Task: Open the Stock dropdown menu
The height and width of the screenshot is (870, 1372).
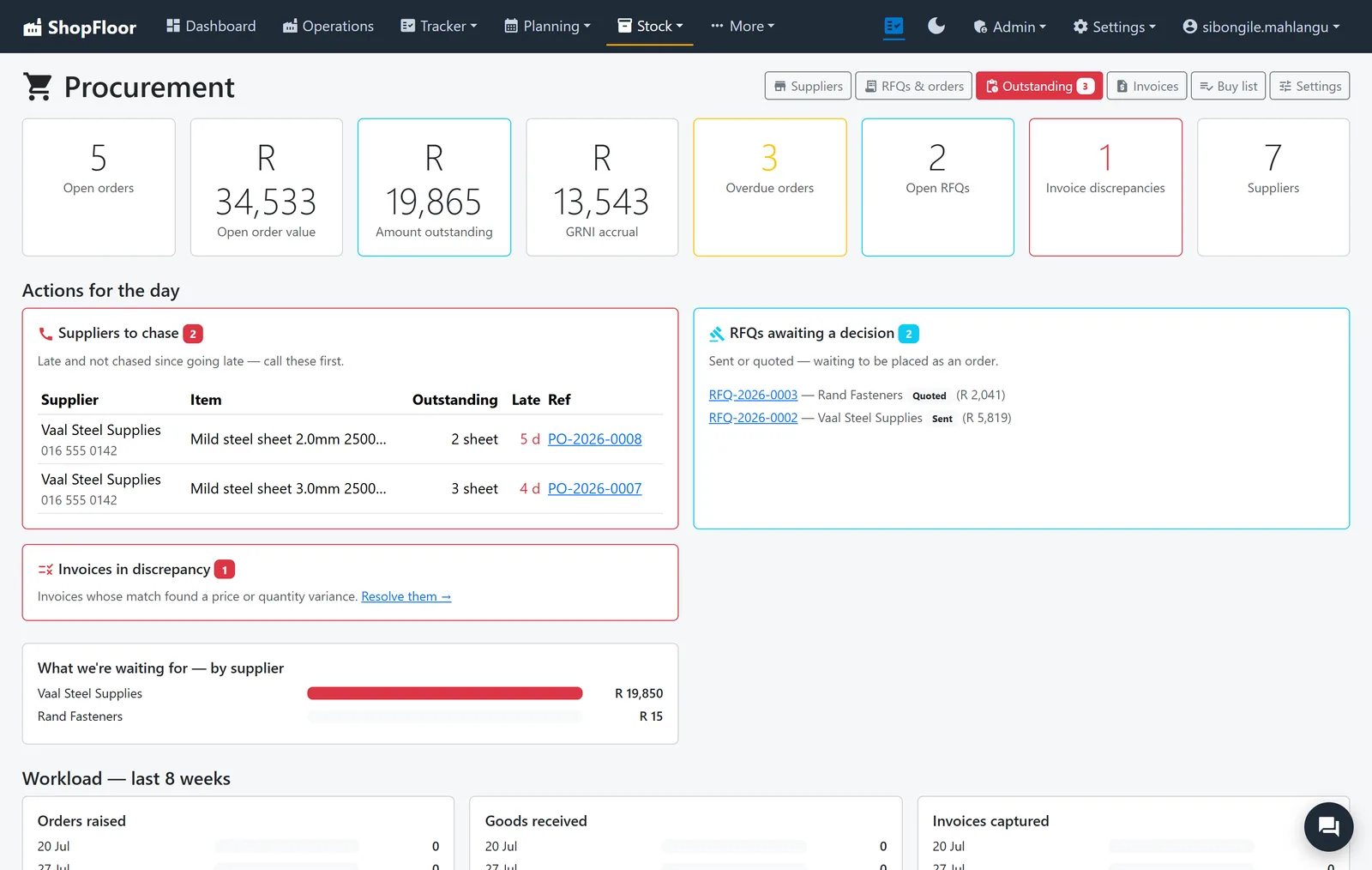Action: pyautogui.click(x=650, y=27)
